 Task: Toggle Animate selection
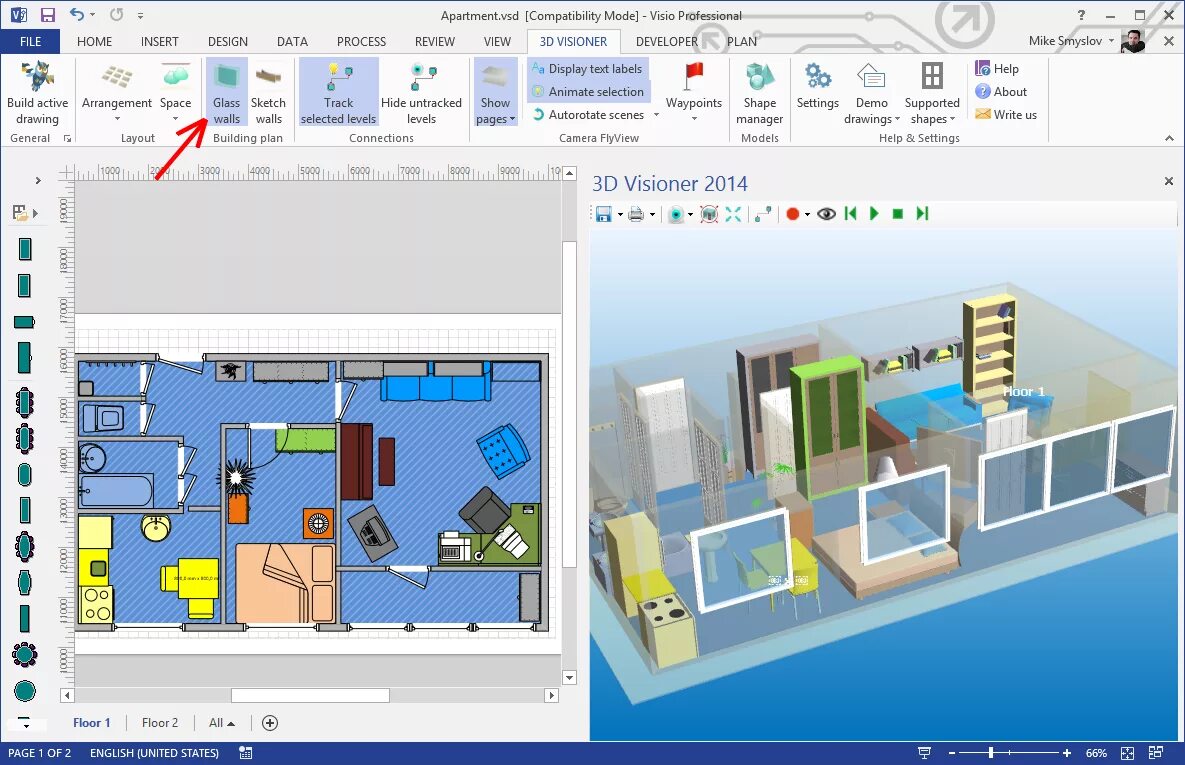pos(588,91)
